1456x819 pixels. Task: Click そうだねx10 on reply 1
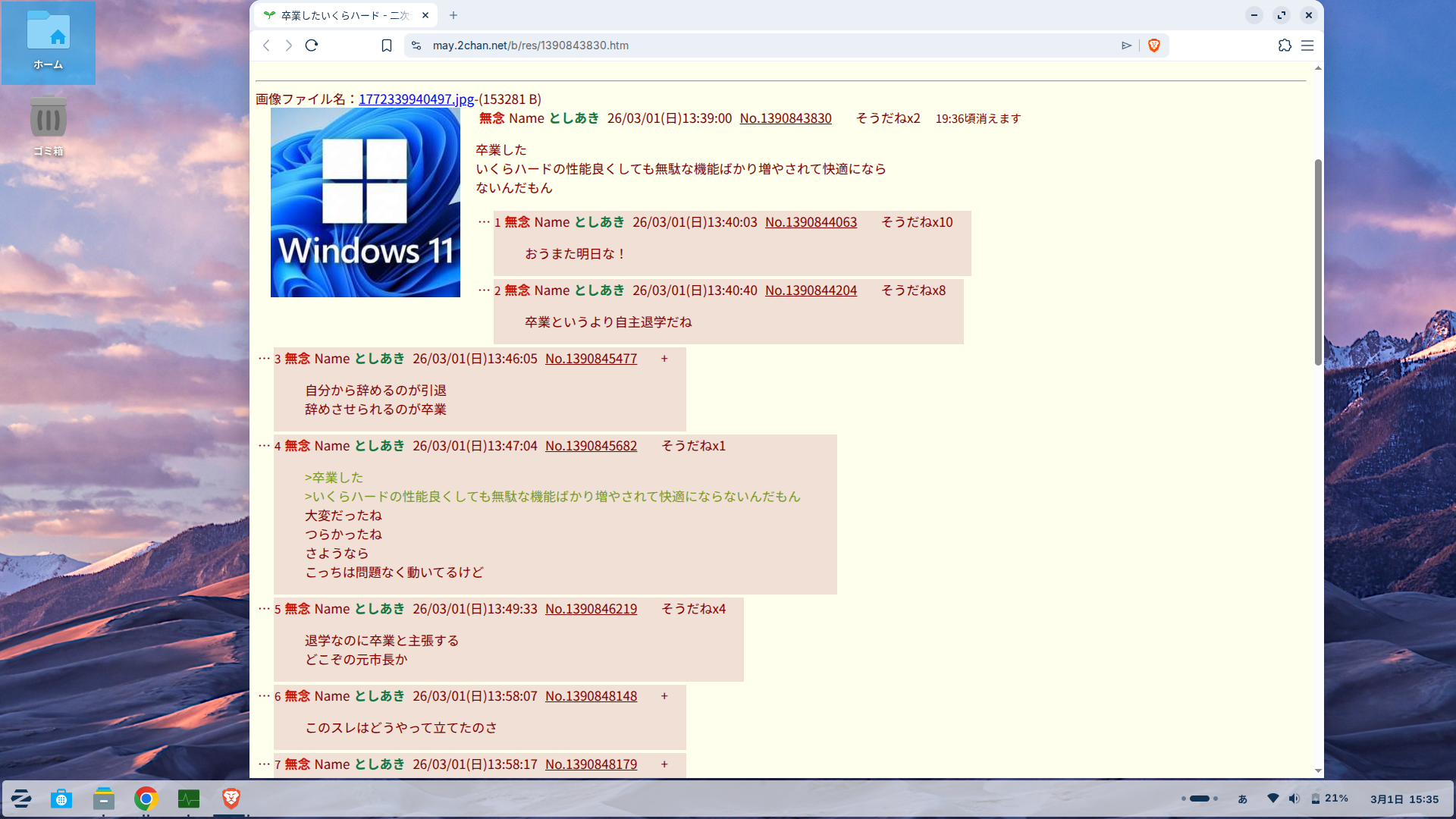(x=917, y=222)
